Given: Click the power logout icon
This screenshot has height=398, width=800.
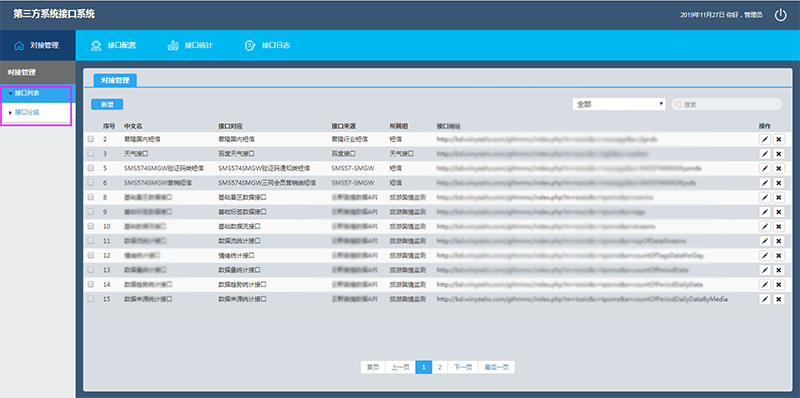Looking at the screenshot, I should point(781,15).
